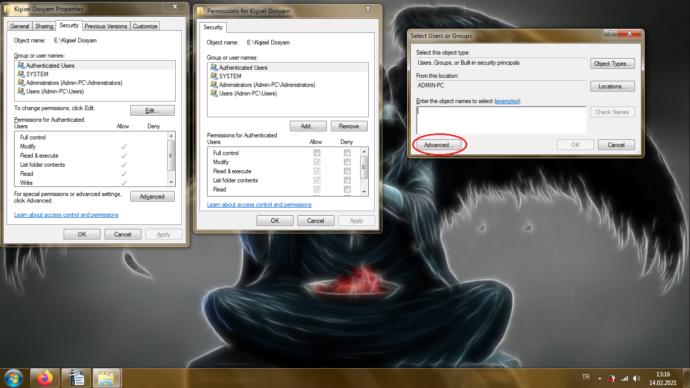Launch Firefox from the taskbar
Viewport: 690px width, 388px height.
point(44,378)
